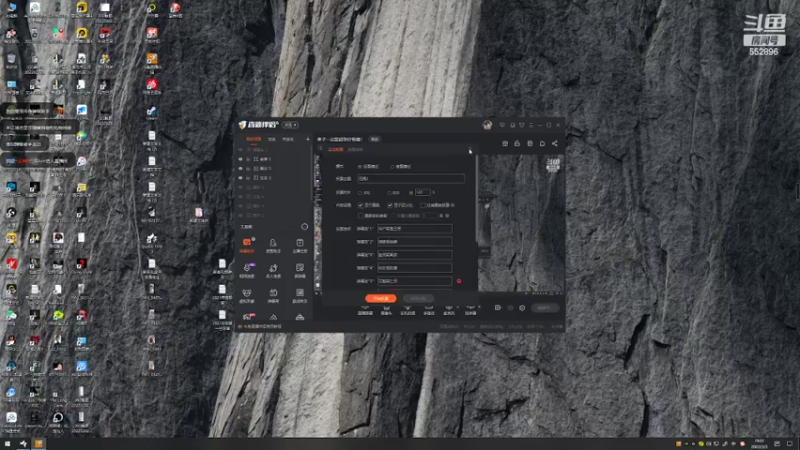Screen dimensions: 800x450
Task: Click the start-broadcast button at window bottom right
Action: click(545, 308)
